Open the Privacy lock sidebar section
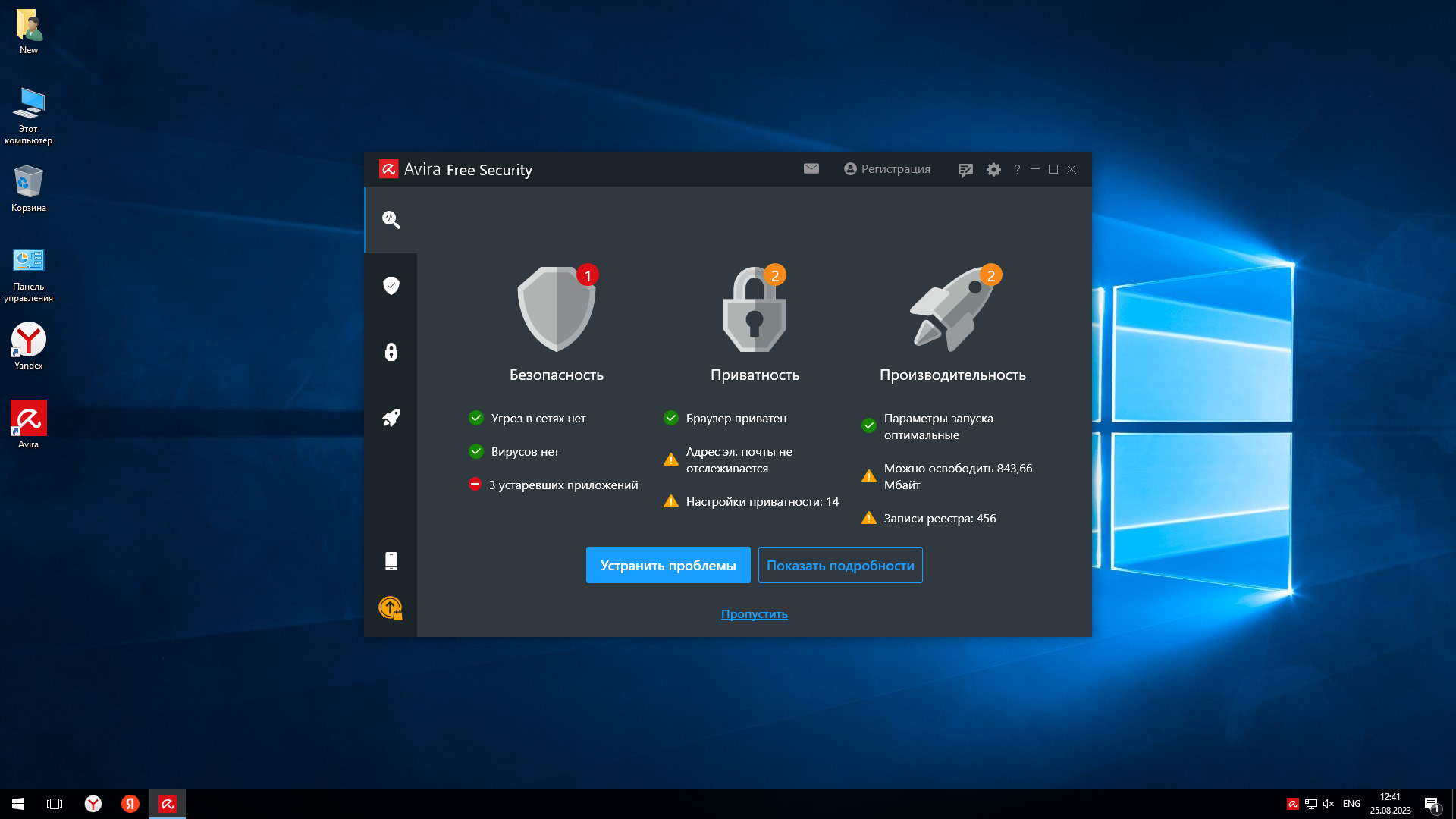 click(391, 352)
